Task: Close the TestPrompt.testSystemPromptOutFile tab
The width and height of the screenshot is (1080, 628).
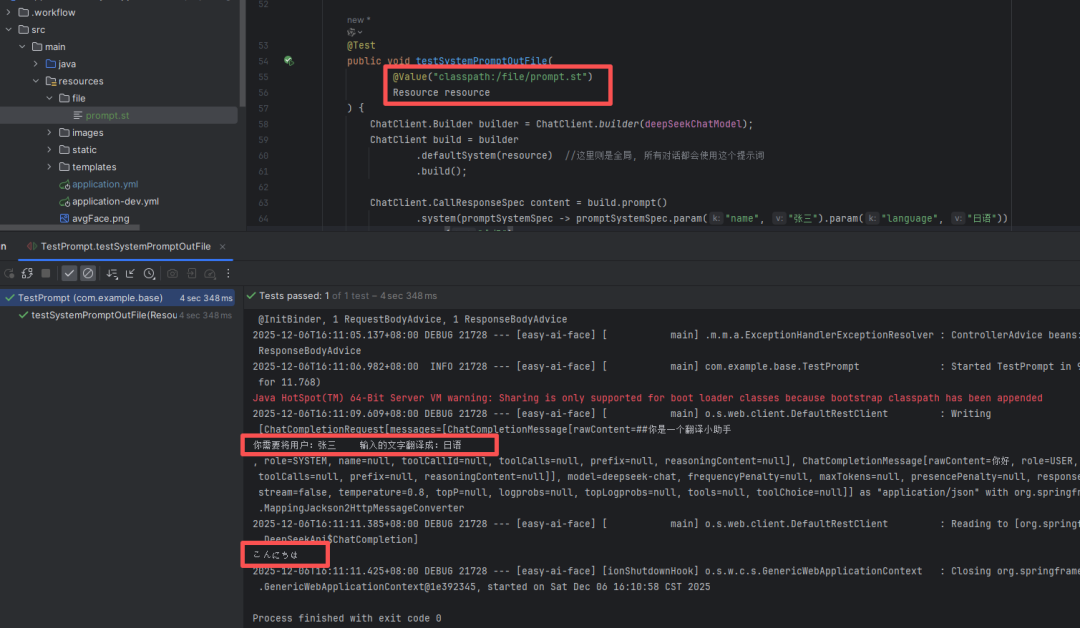Action: pyautogui.click(x=224, y=246)
